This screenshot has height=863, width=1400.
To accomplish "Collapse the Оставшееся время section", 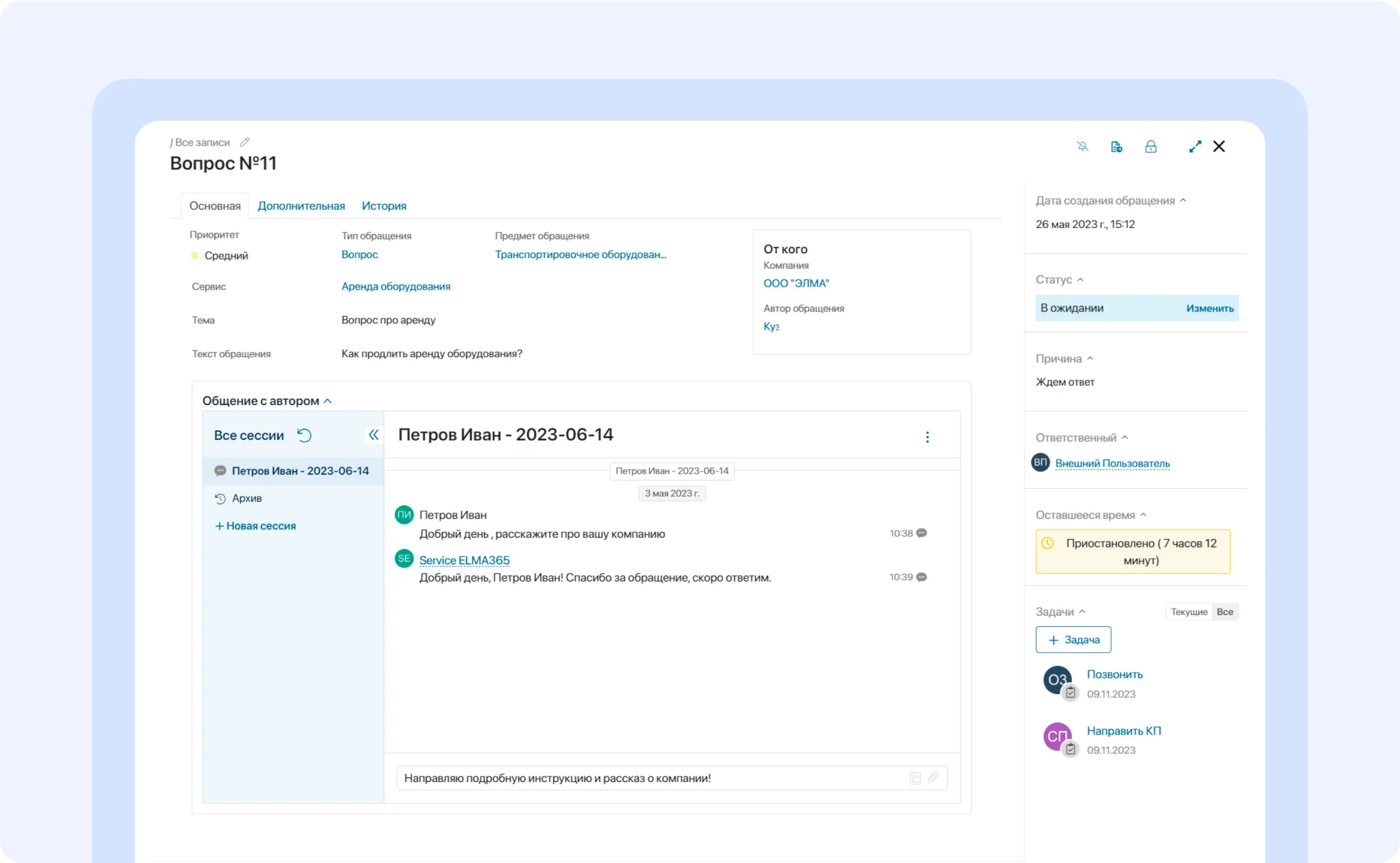I will click(x=1144, y=514).
